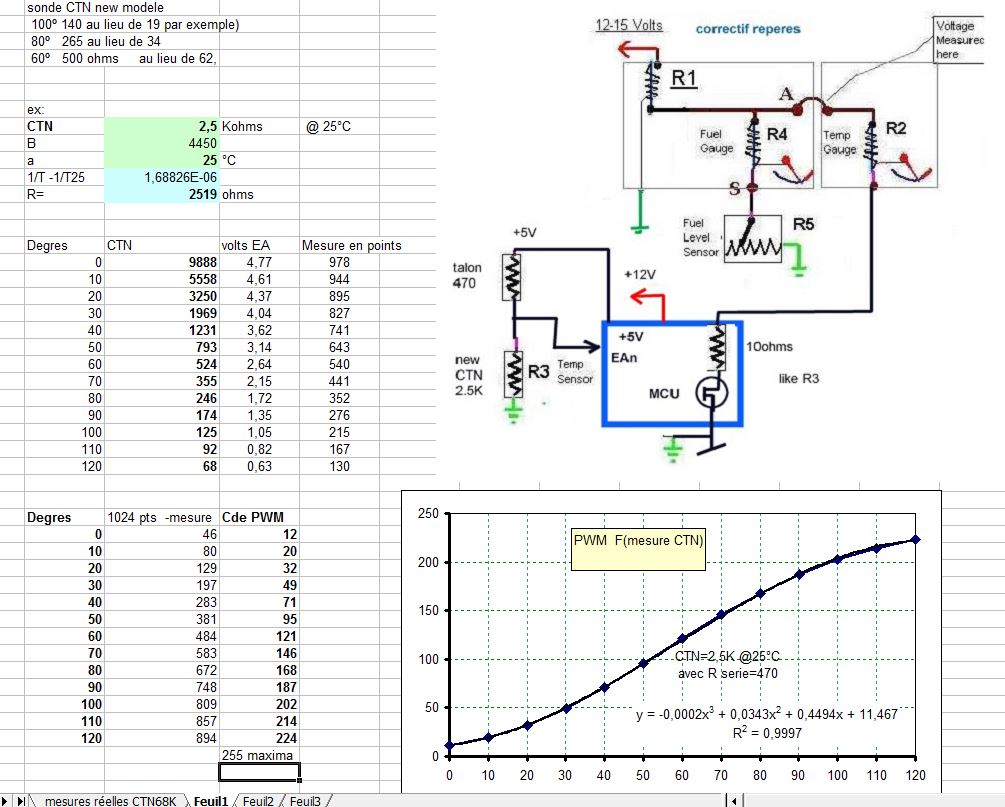This screenshot has height=807, width=1005.
Task: Select the volts EA cell 0,63
Action: click(259, 466)
